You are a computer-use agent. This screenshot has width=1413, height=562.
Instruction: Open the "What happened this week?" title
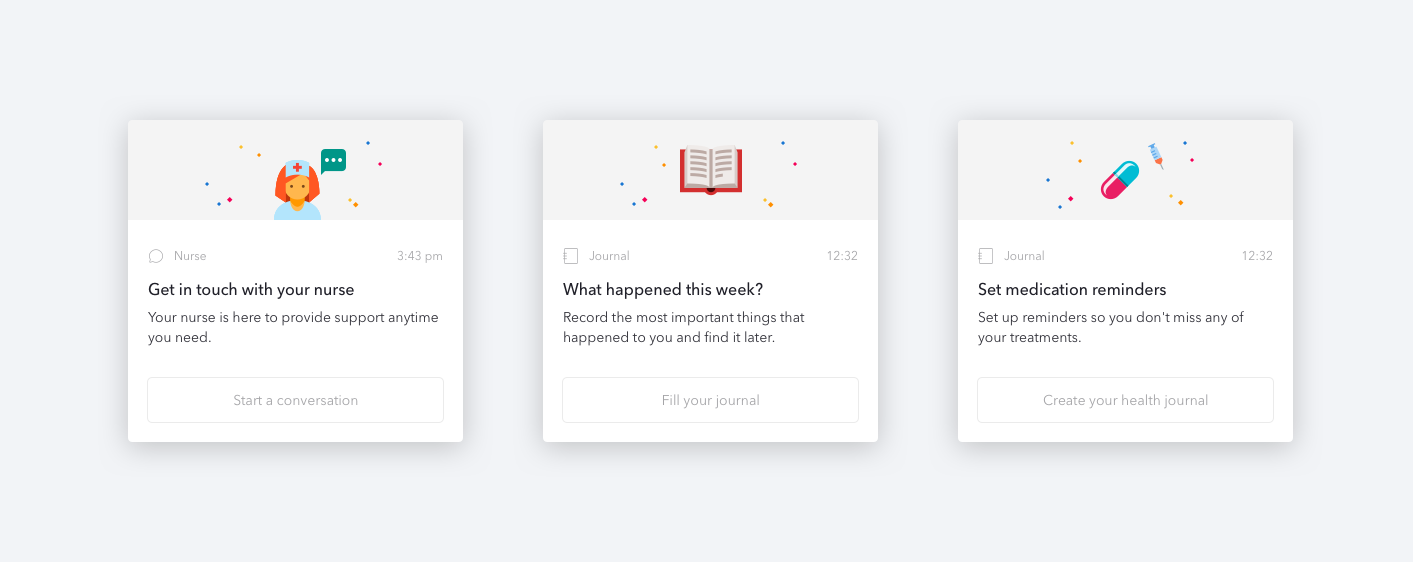(x=663, y=290)
